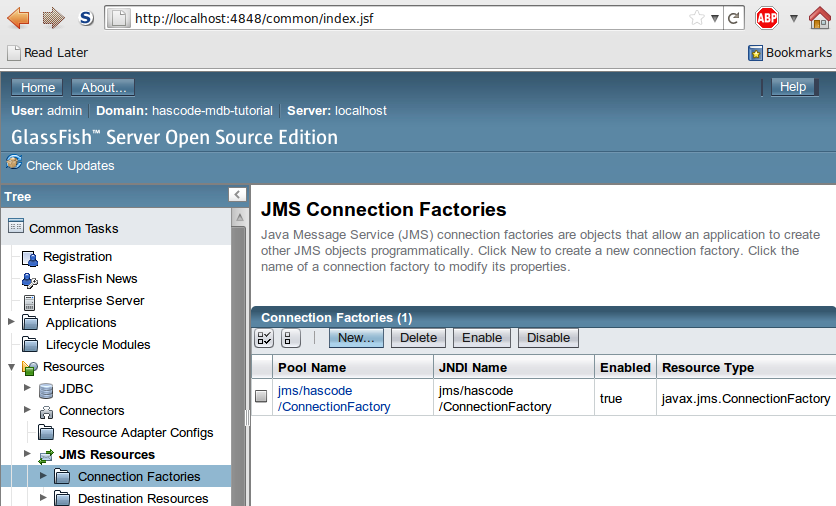Image resolution: width=836 pixels, height=506 pixels.
Task: Tick the checkbox for jms/hascode/ConnectionFactory row
Action: click(x=261, y=396)
